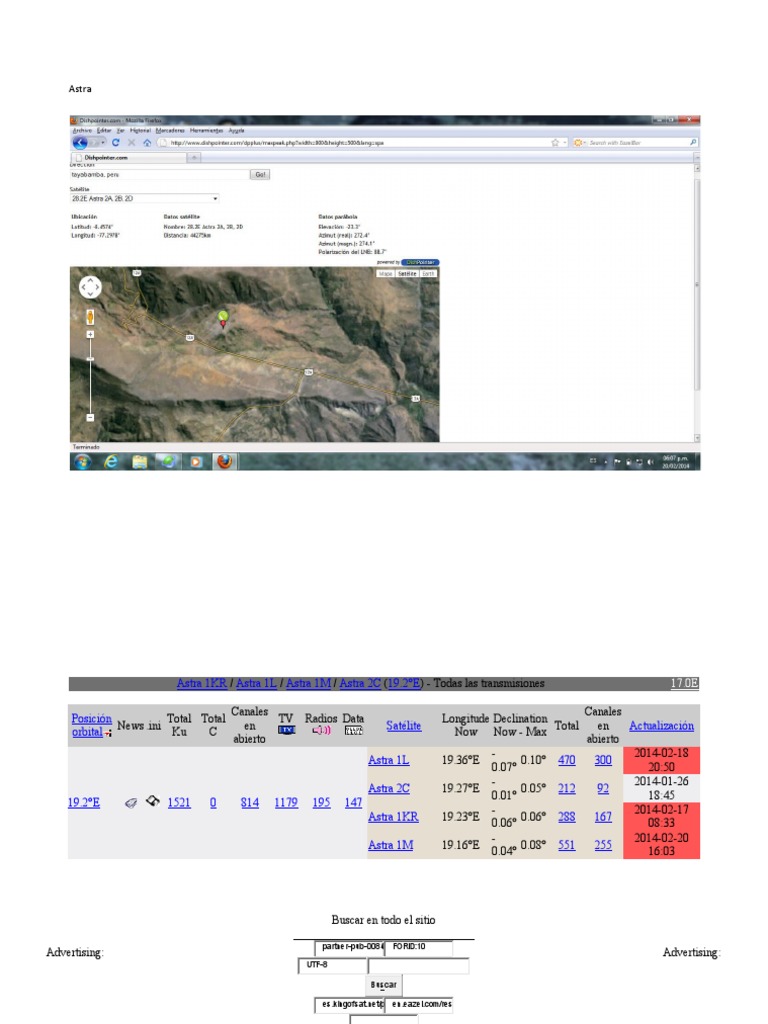Open Internet Explorer from taskbar
Screen dimensions: 768x1024
pyautogui.click(x=112, y=462)
